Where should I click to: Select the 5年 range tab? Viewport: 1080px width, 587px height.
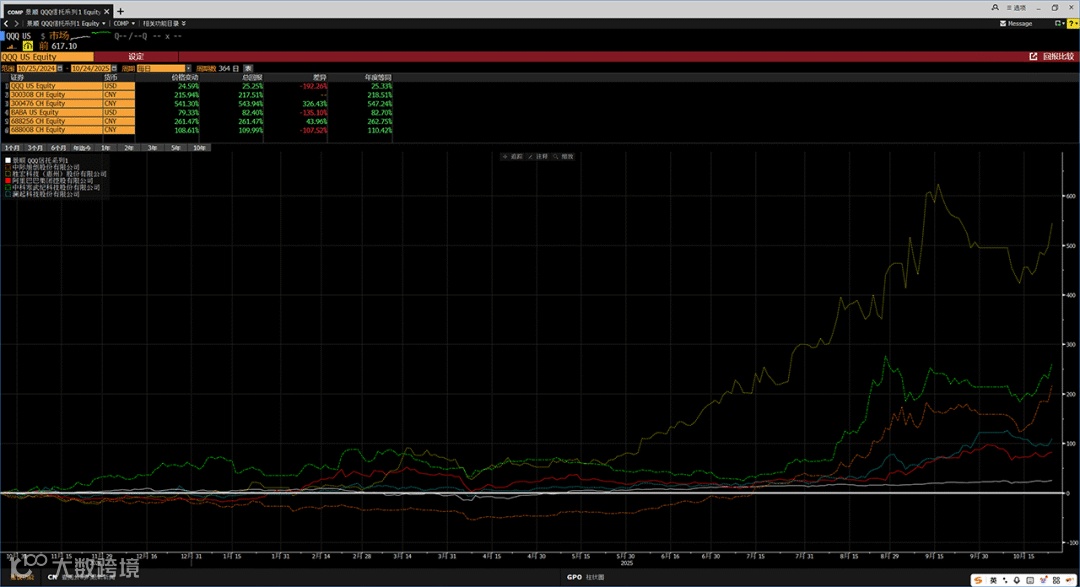click(x=176, y=147)
